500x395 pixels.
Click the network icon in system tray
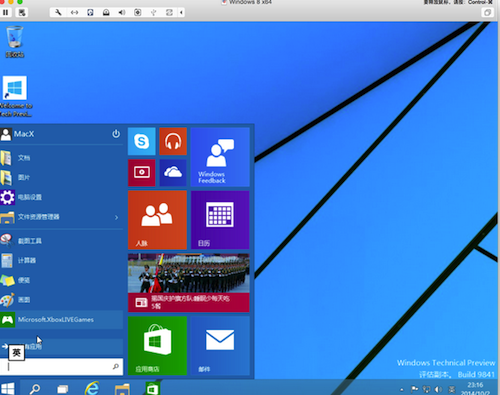[426, 389]
